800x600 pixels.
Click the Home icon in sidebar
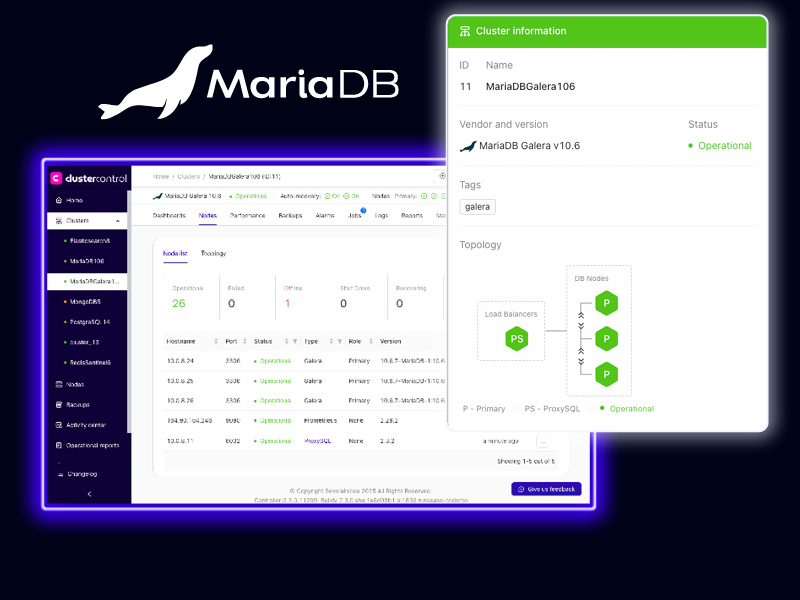point(57,200)
